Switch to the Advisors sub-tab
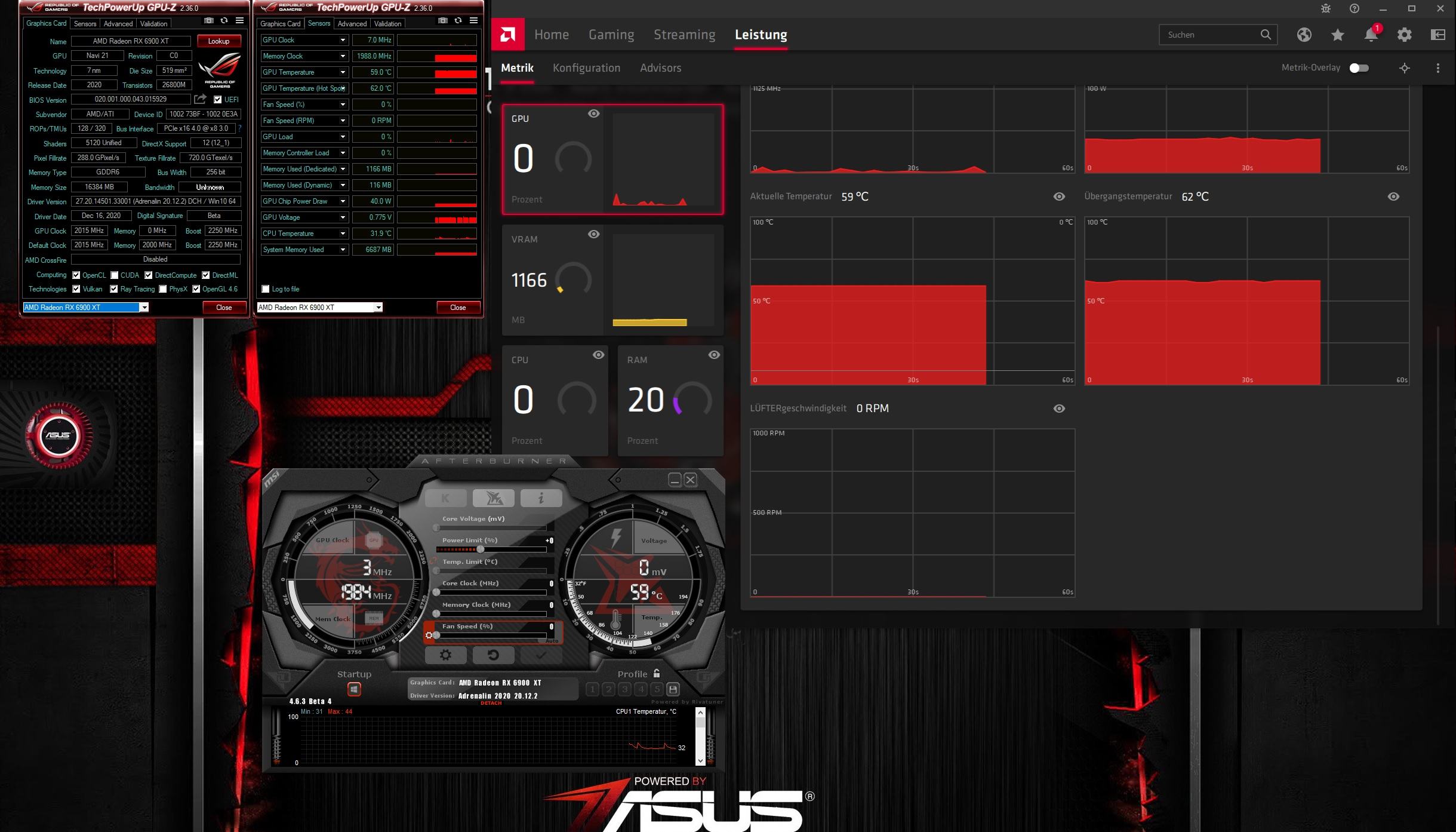 660,68
